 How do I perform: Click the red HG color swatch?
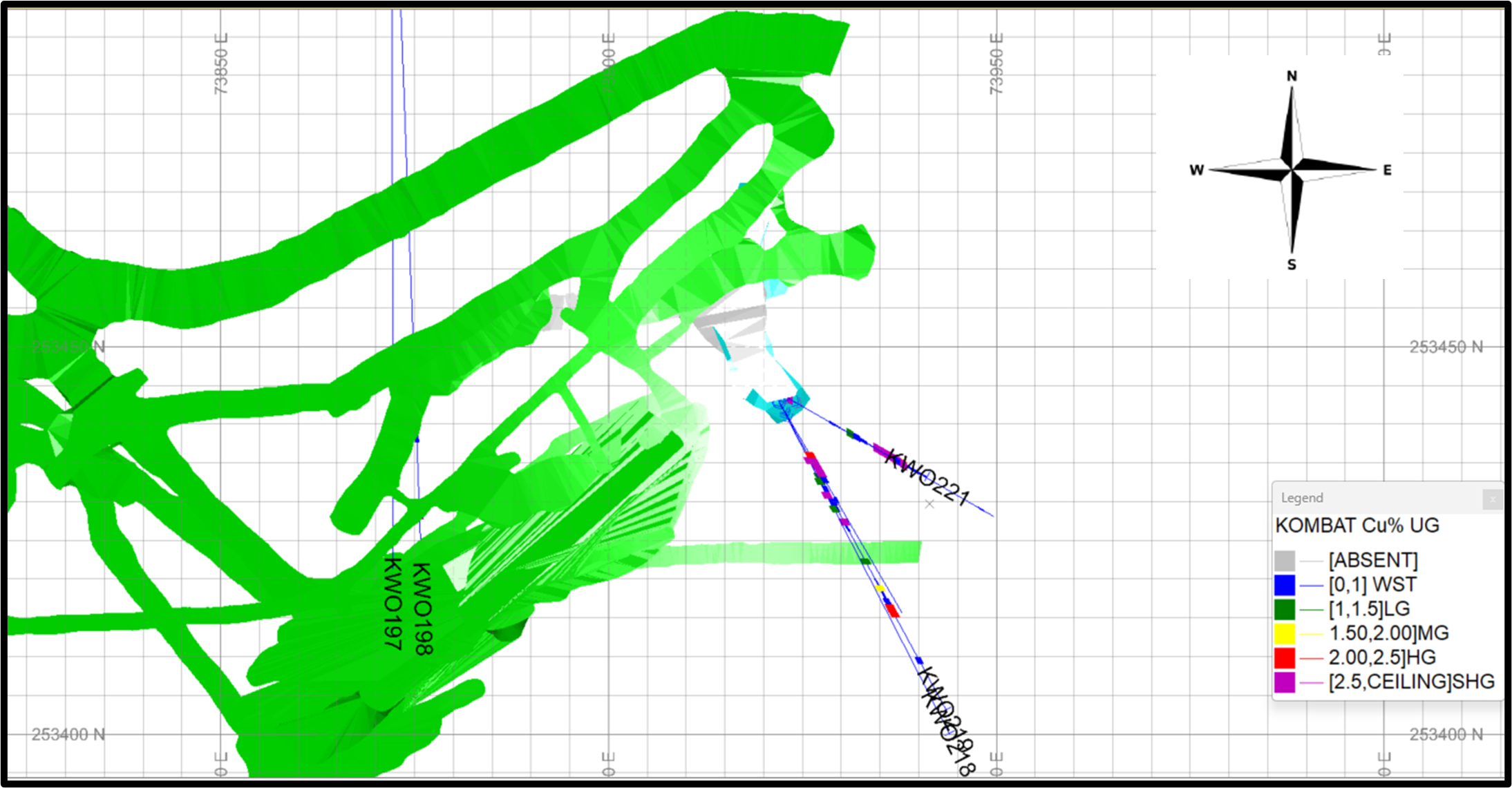pyautogui.click(x=1284, y=657)
